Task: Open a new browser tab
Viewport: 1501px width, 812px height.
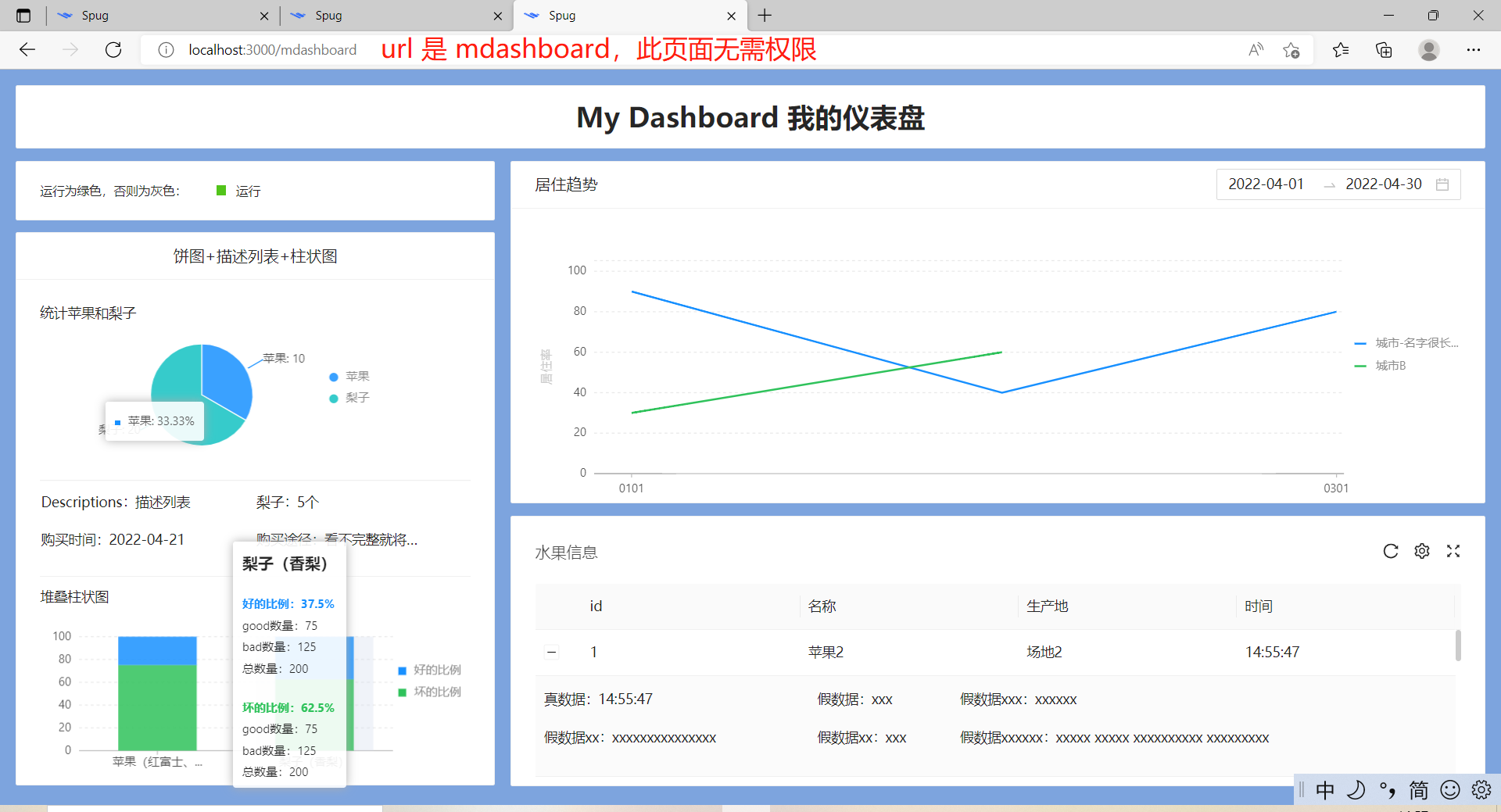Action: [x=765, y=16]
